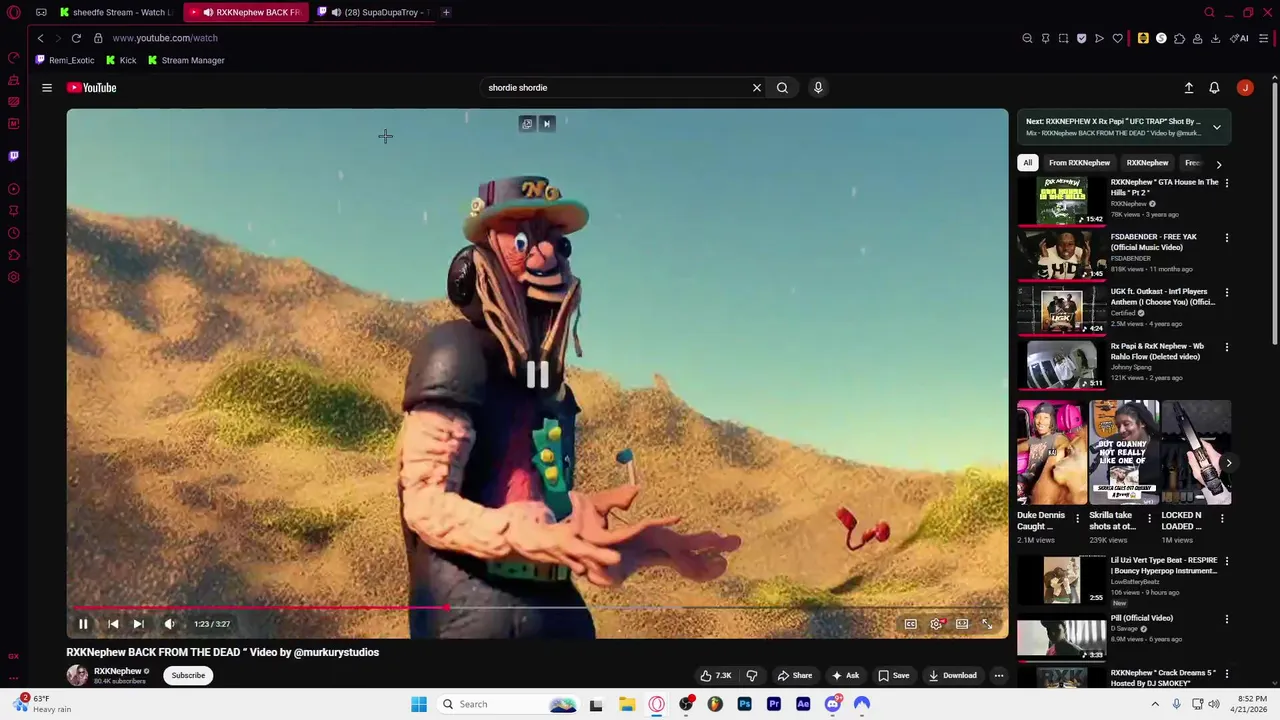Open the Easy Setup sliders icon
Image resolution: width=1280 pixels, height=720 pixels.
click(x=1264, y=38)
